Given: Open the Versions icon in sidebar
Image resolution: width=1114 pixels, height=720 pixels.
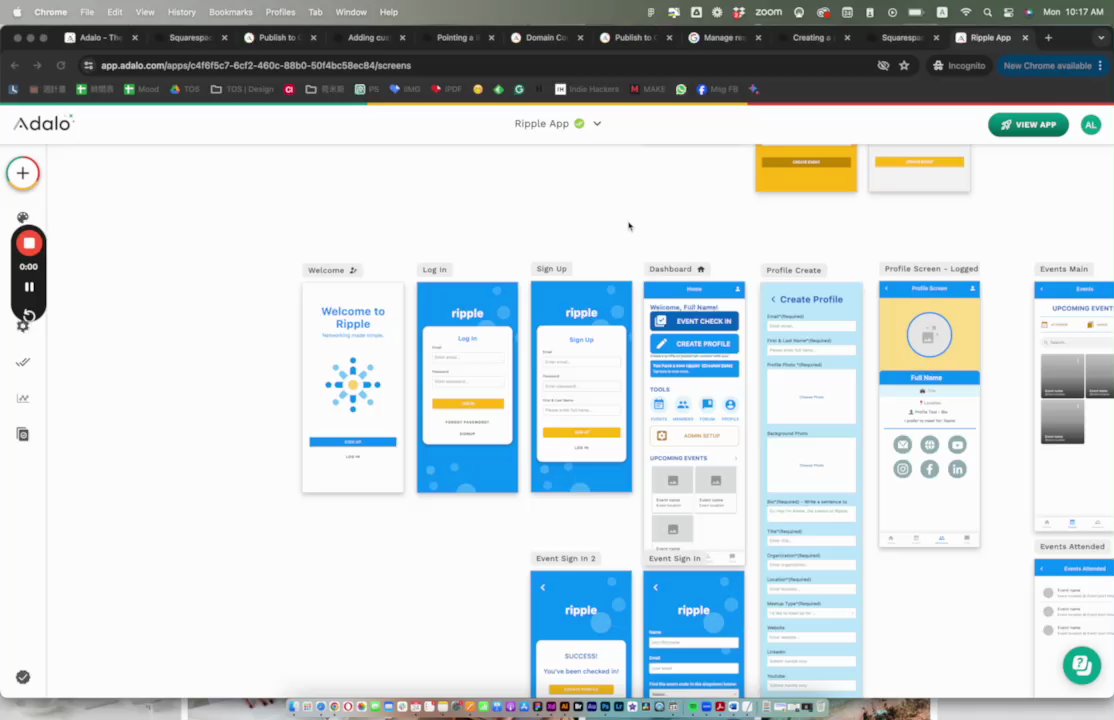Looking at the screenshot, I should (x=23, y=434).
